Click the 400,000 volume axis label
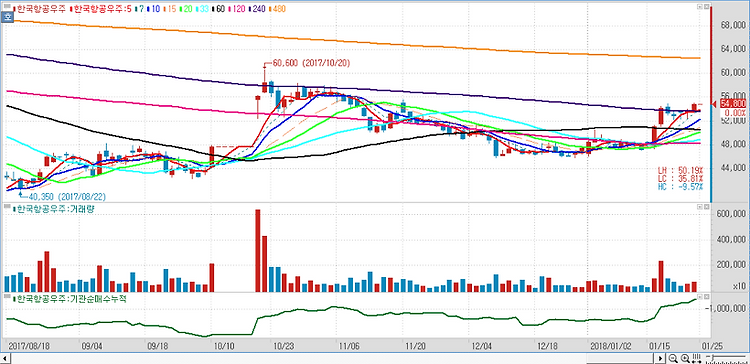The width and height of the screenshot is (750, 364). click(732, 239)
